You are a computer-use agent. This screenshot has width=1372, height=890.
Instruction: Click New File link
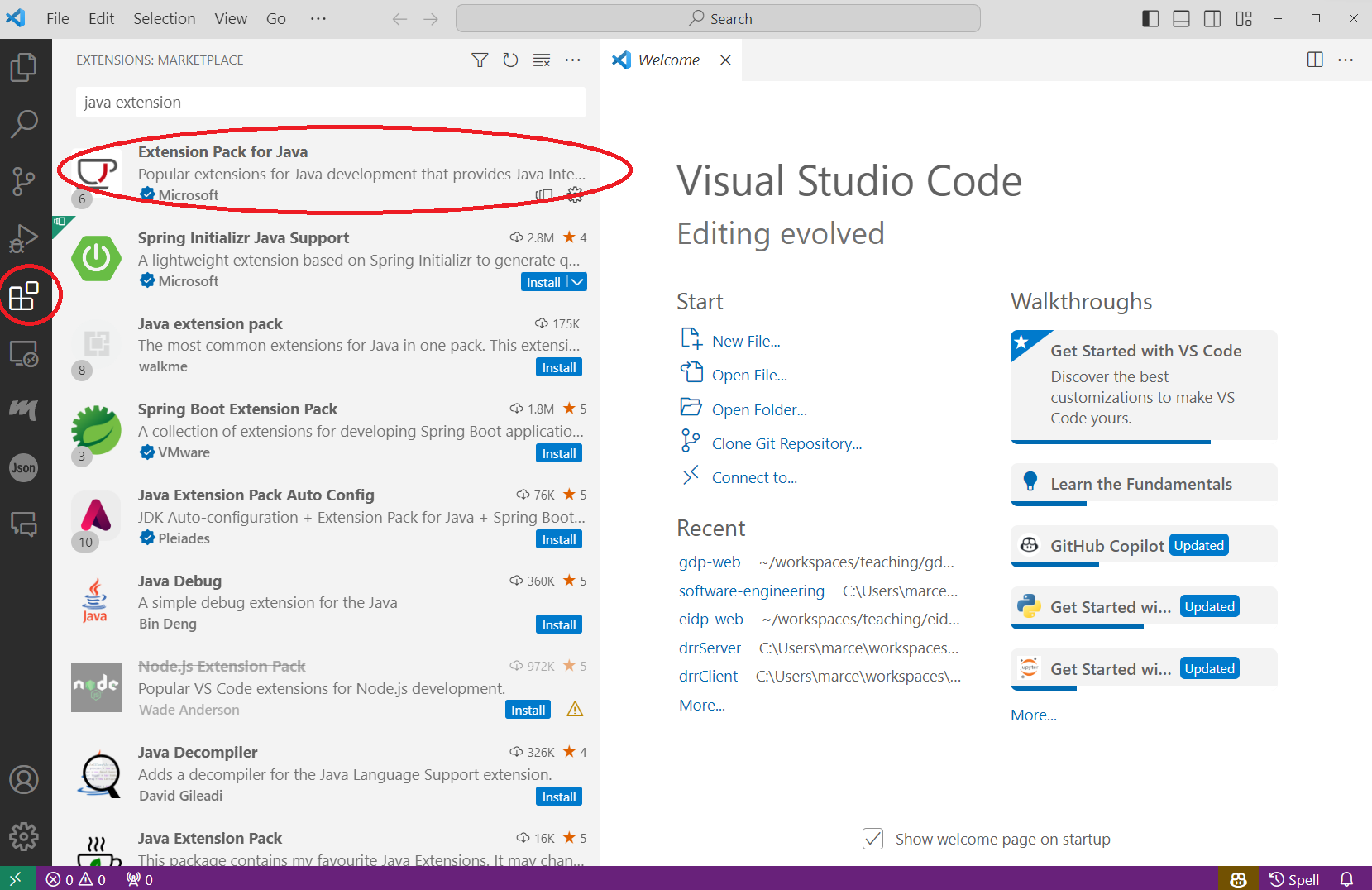746,341
